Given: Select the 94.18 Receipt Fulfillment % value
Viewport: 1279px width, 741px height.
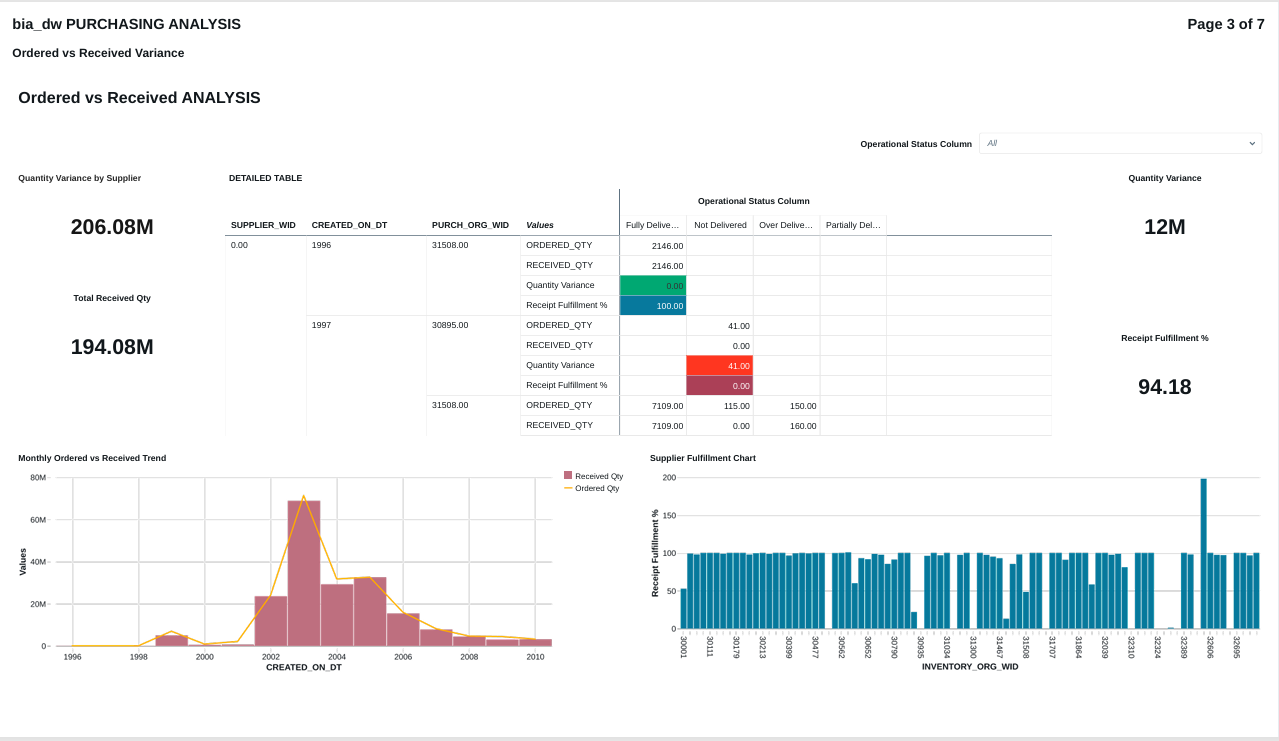Looking at the screenshot, I should tap(1164, 387).
